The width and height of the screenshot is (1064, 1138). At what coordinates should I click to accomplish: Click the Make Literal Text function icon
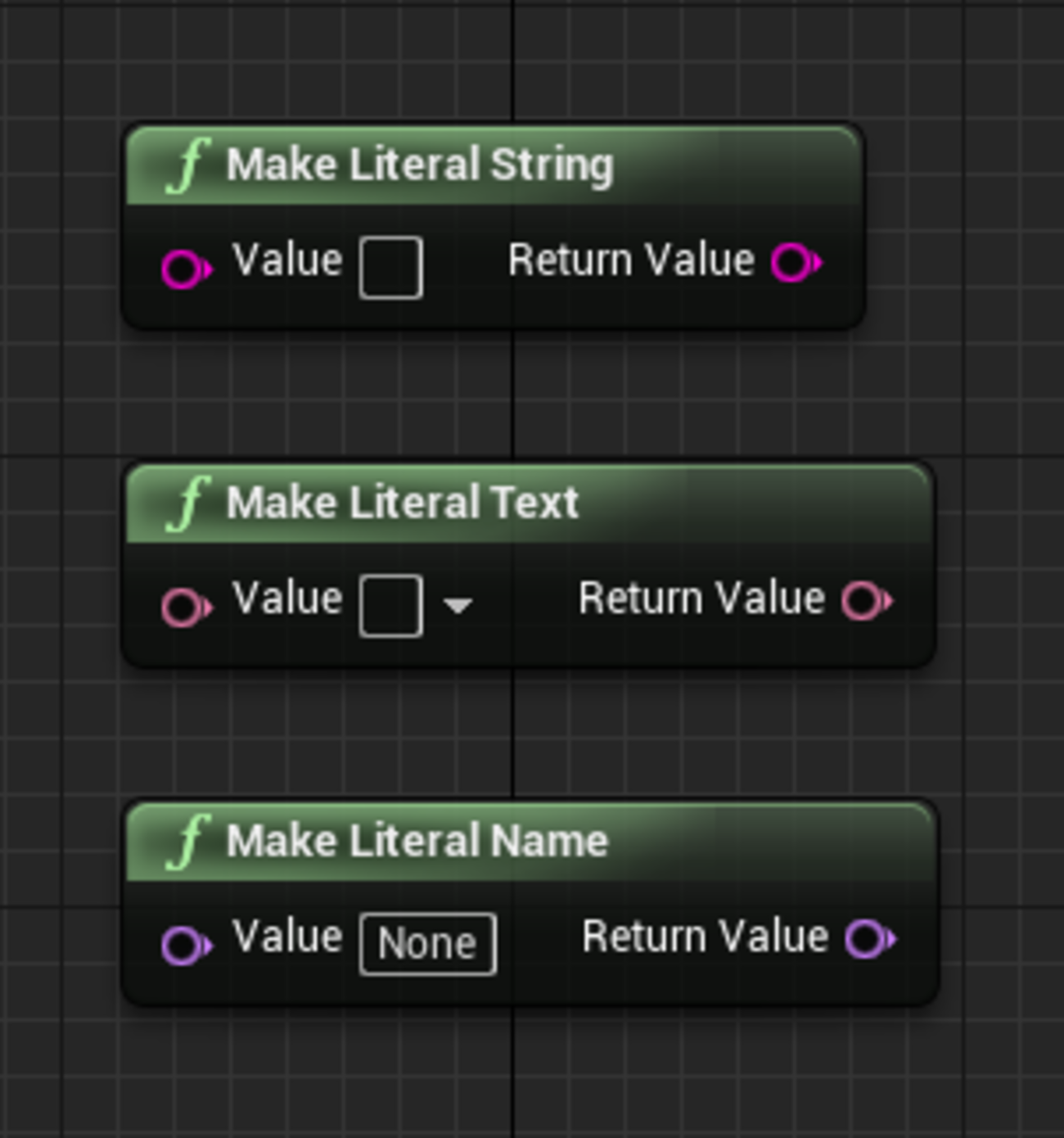tap(188, 504)
